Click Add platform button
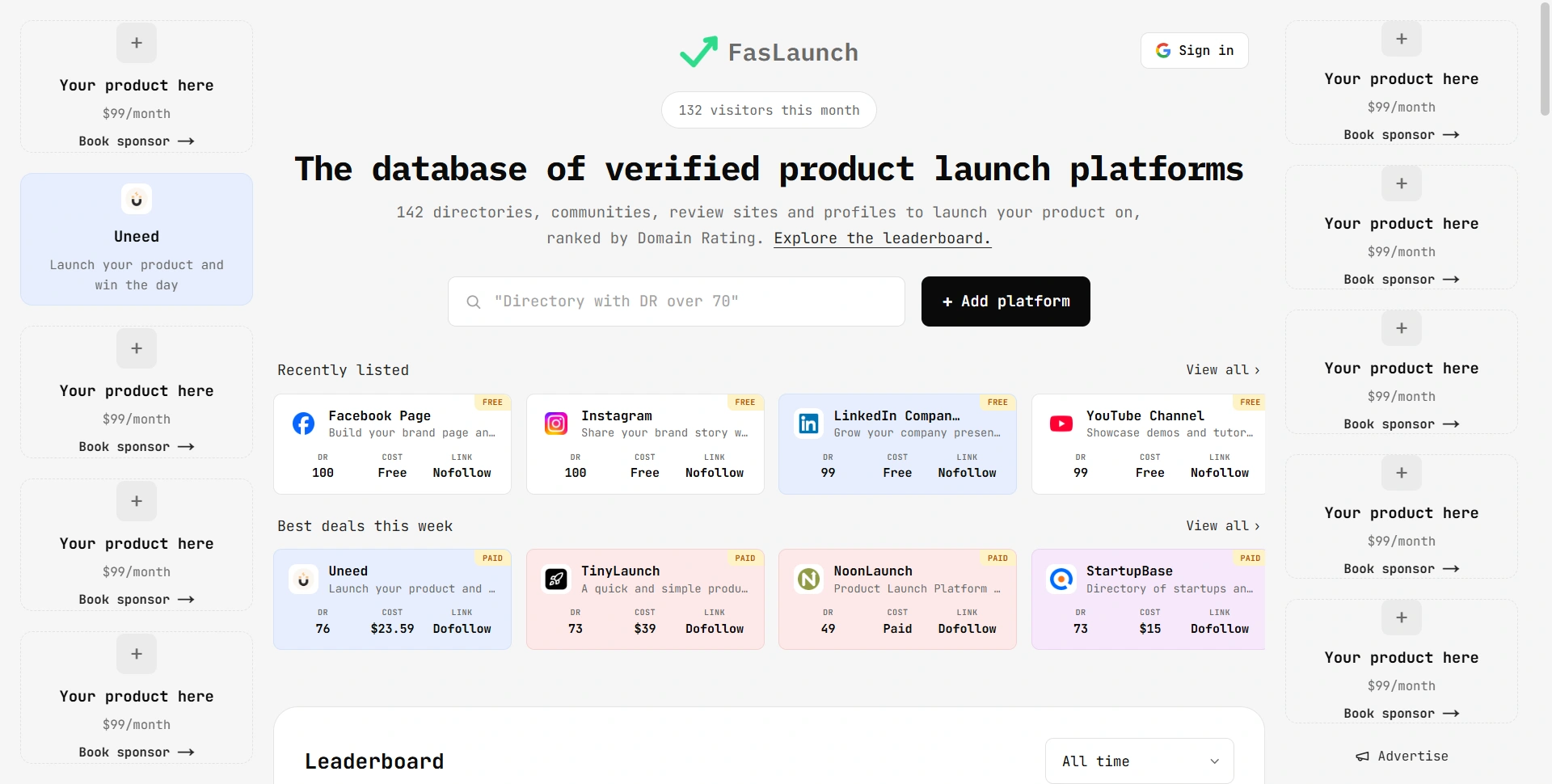1552x784 pixels. pyautogui.click(x=1006, y=301)
